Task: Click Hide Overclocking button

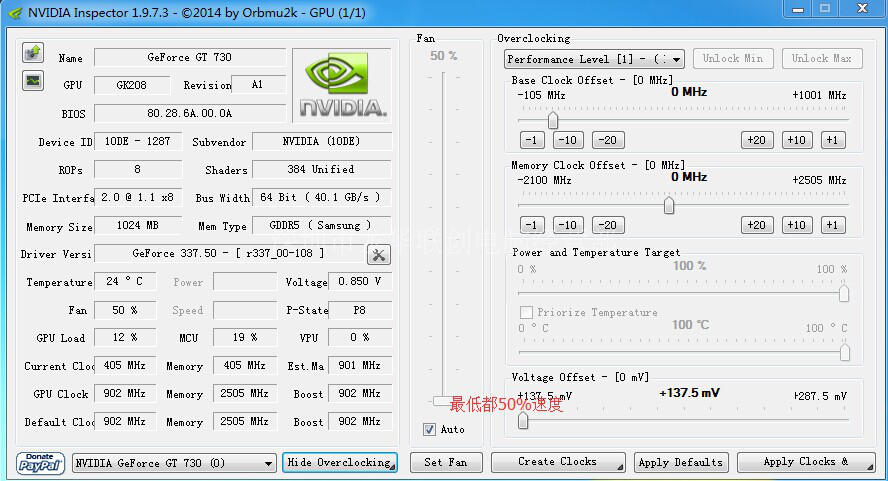Action: 340,462
